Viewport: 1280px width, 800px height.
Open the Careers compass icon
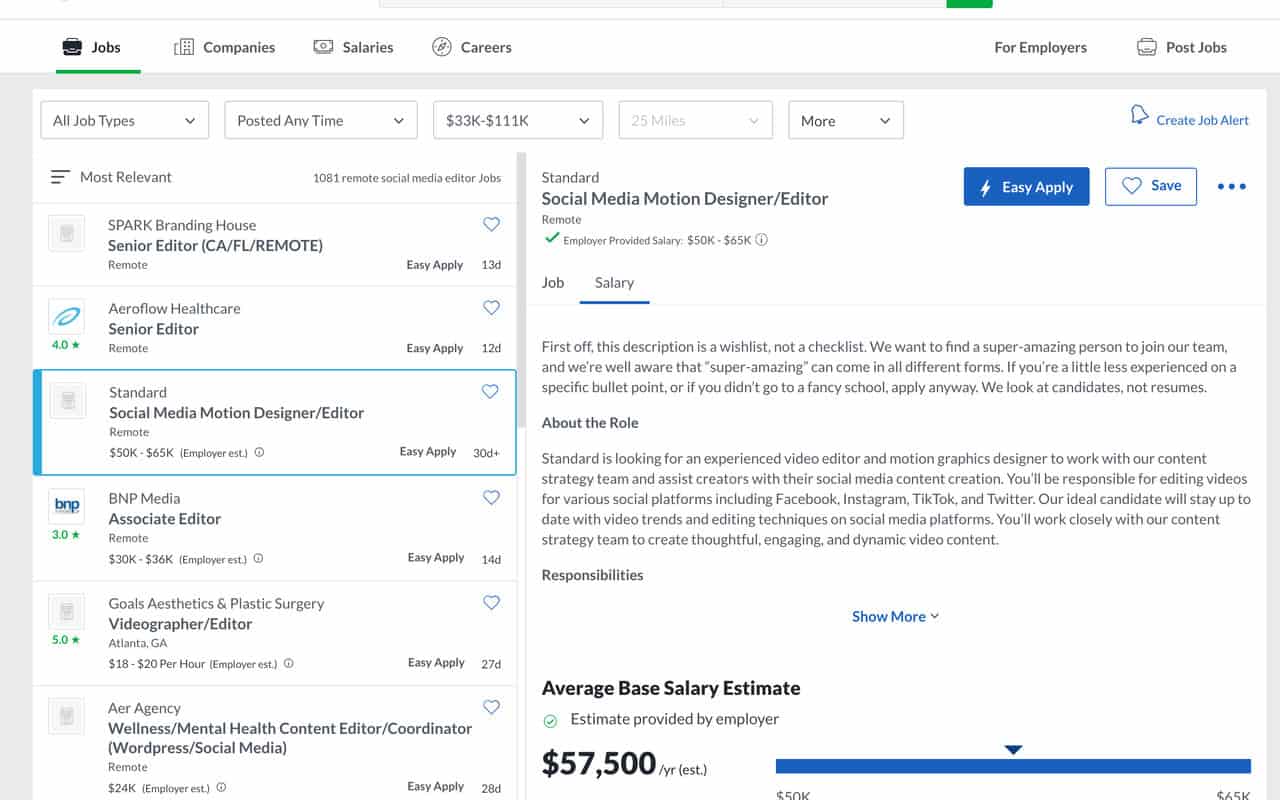point(440,46)
